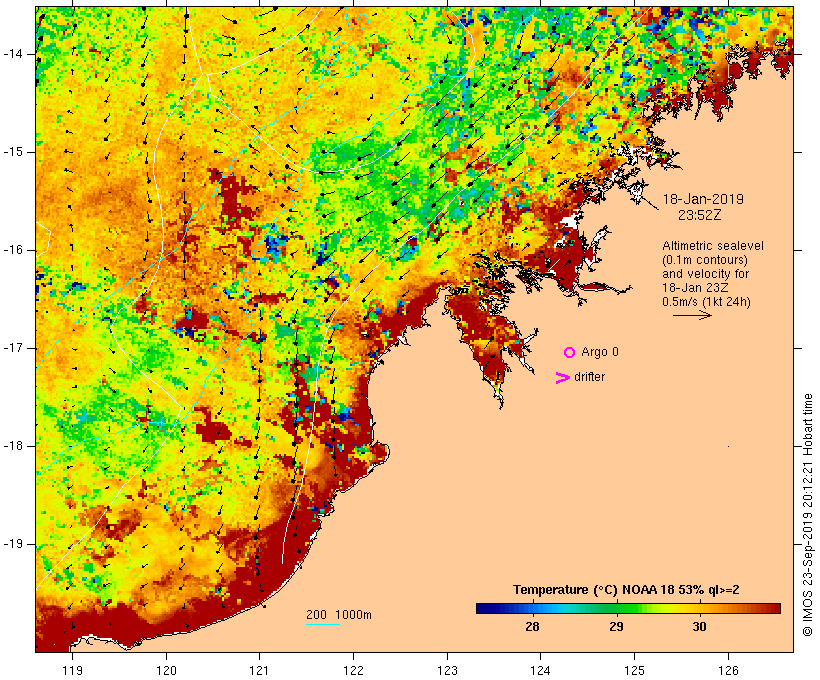Click the 'and velocity for' text line
This screenshot has width=820, height=680.
(x=705, y=274)
